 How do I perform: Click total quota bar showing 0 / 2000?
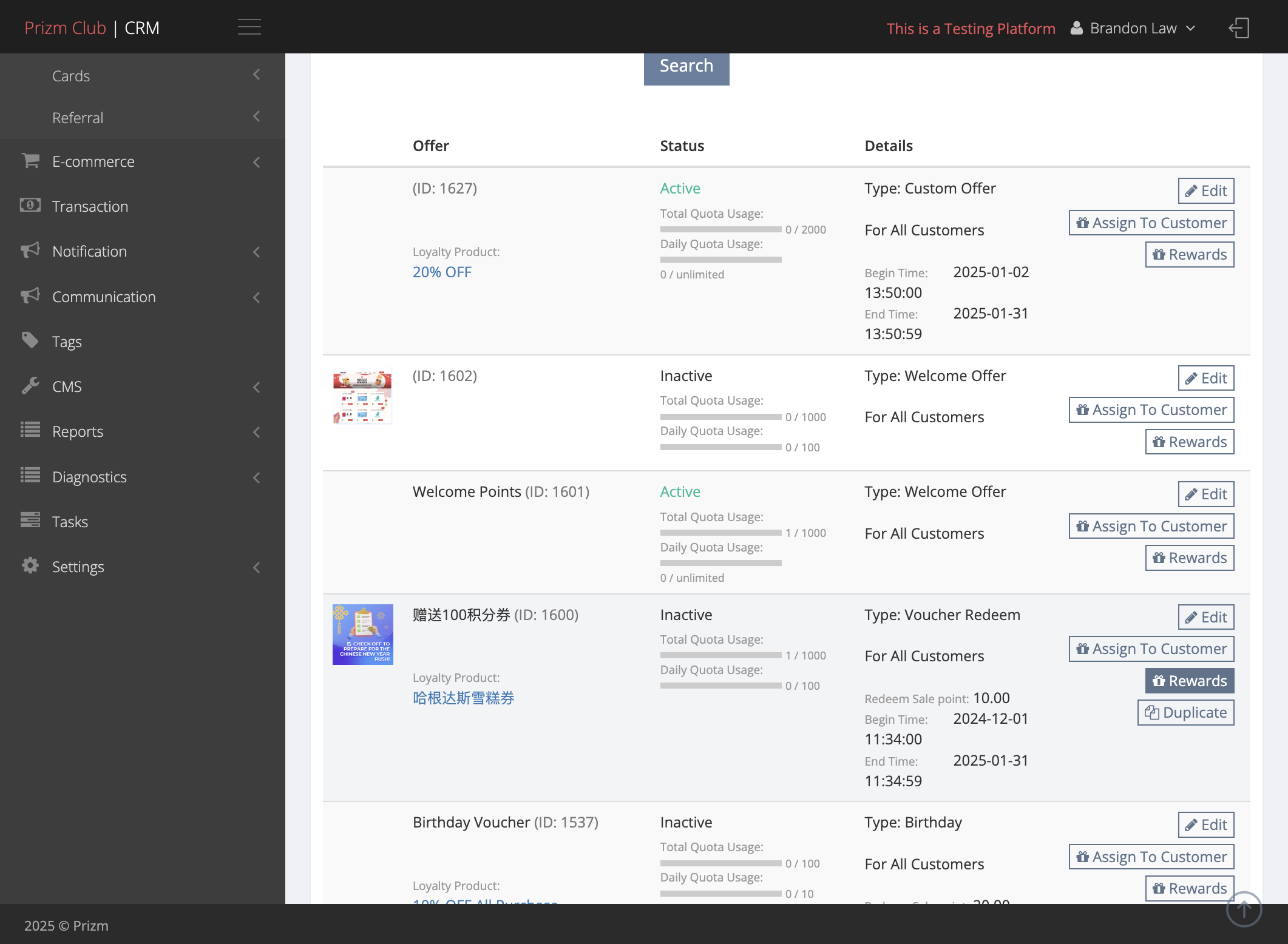pyautogui.click(x=721, y=229)
